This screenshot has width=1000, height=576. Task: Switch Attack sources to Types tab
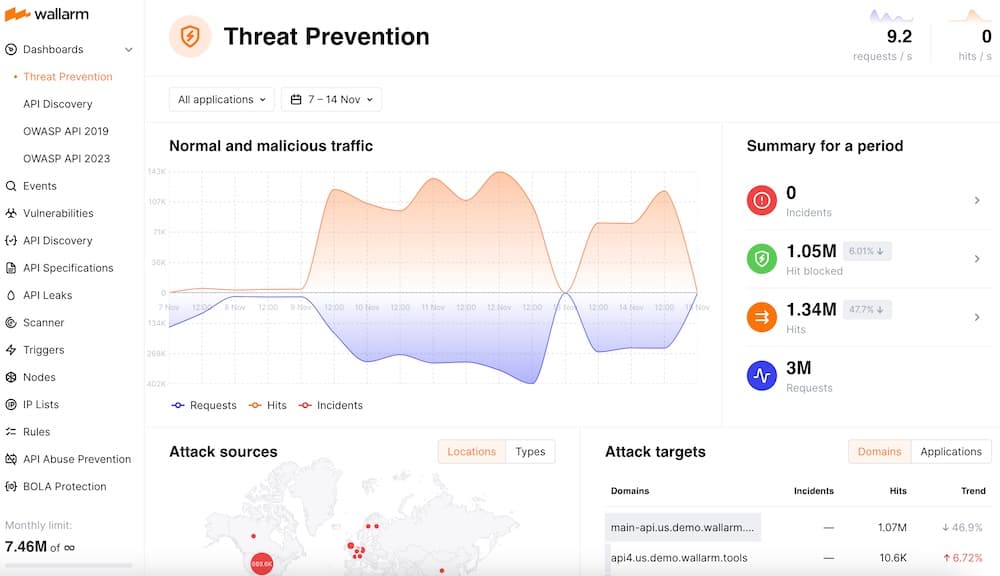530,451
